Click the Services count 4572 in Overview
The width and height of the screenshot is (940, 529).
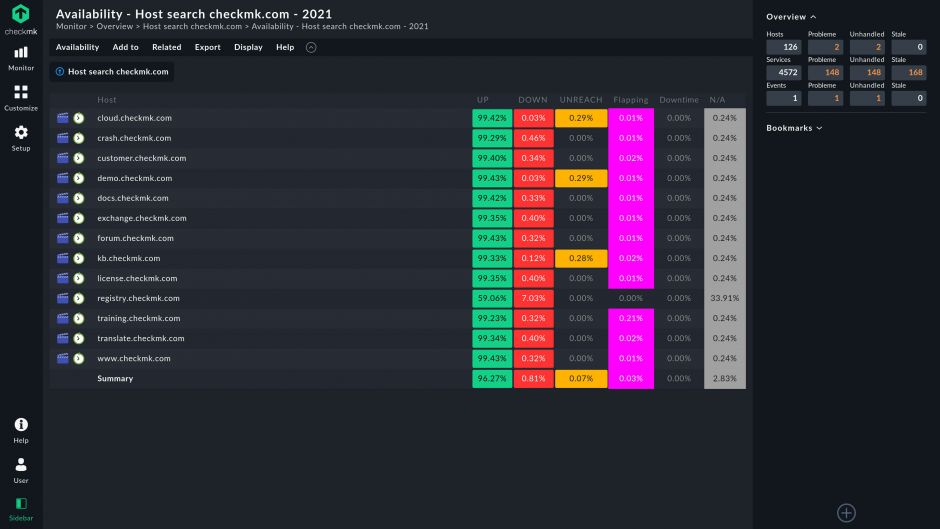click(783, 72)
